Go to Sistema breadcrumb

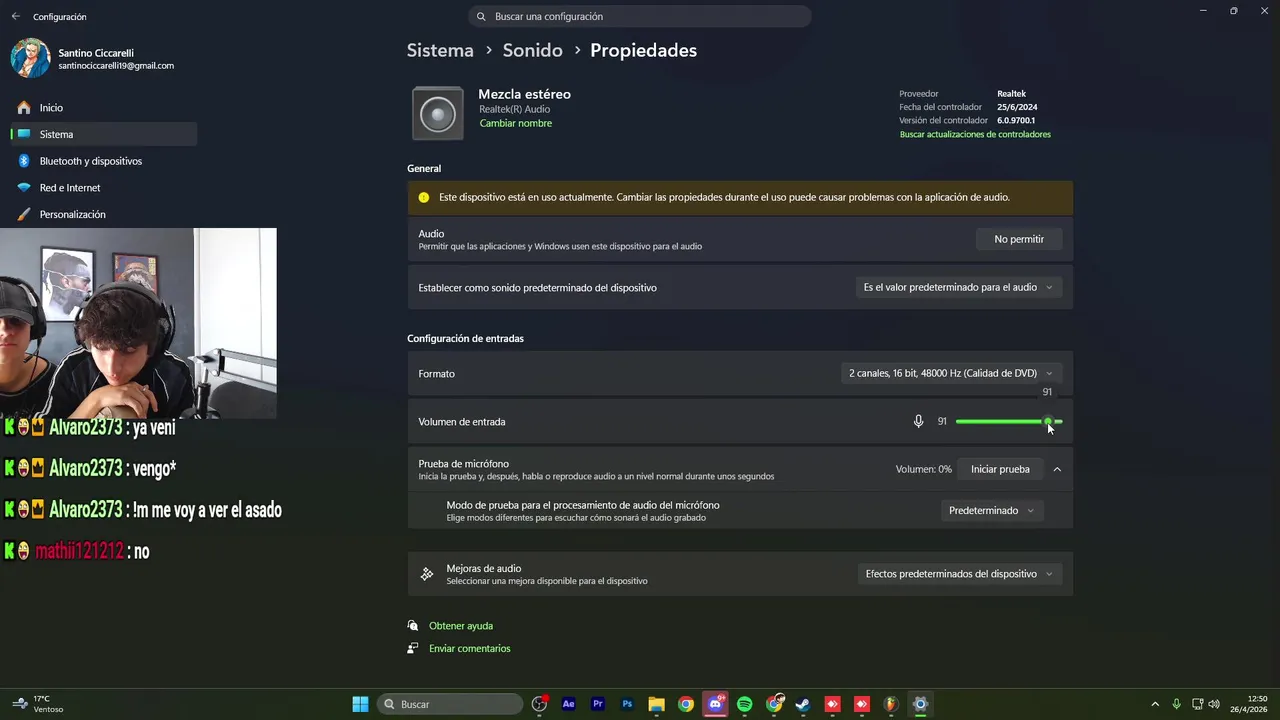point(440,50)
